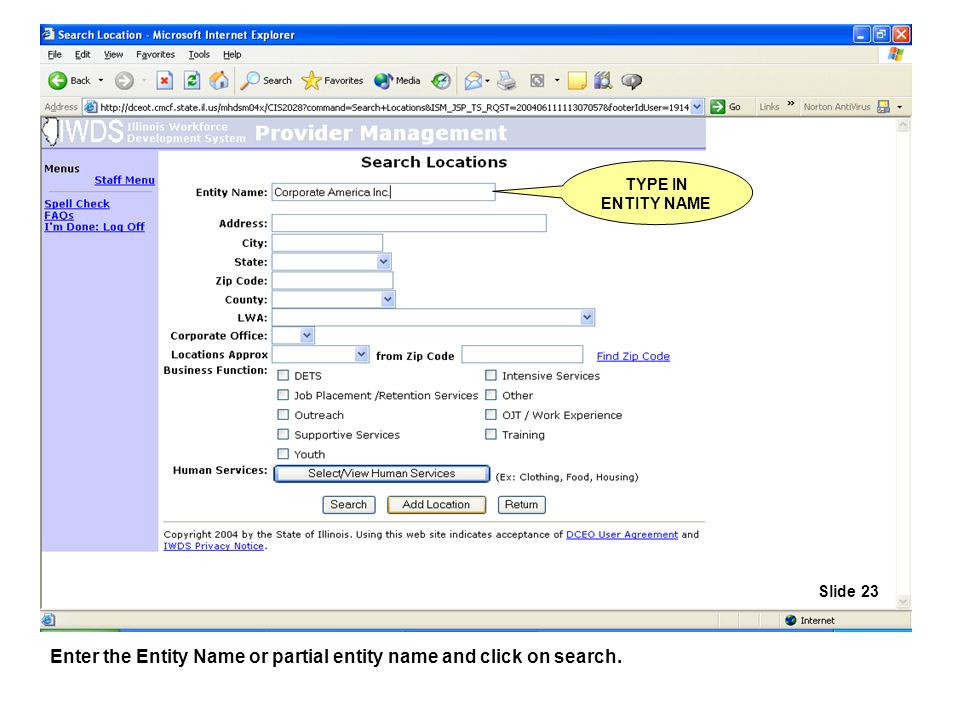This screenshot has width=960, height=720.
Task: Open the Spell Check link
Action: 77,204
